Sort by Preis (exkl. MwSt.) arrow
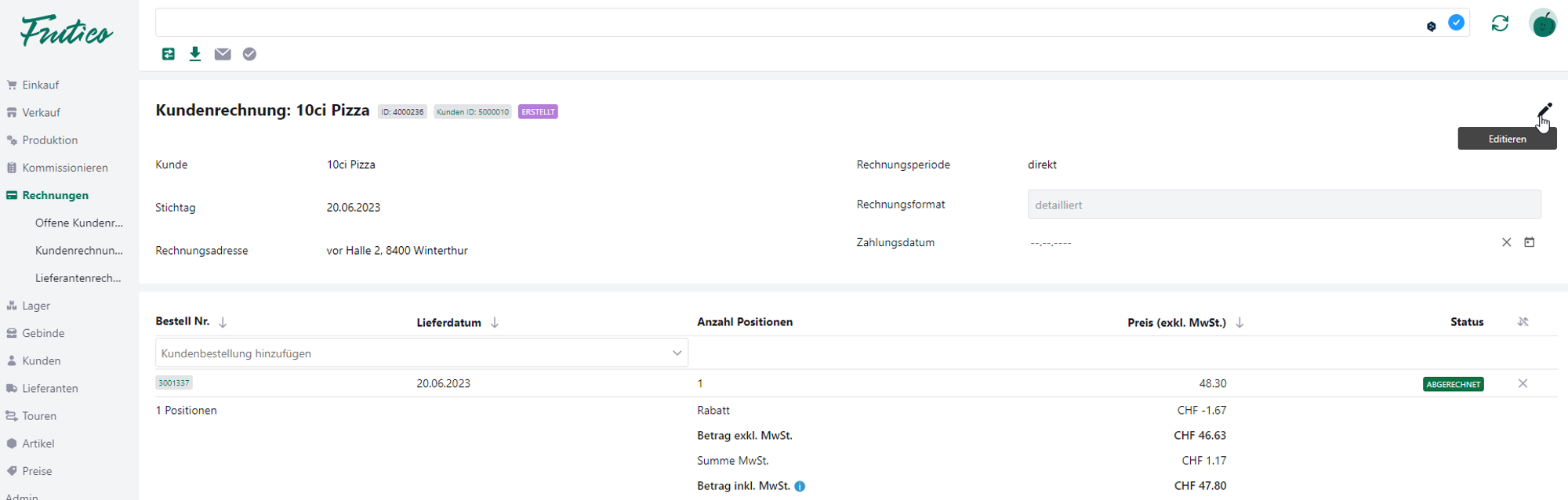Screen dimensions: 1568x500 pyautogui.click(x=1240, y=323)
